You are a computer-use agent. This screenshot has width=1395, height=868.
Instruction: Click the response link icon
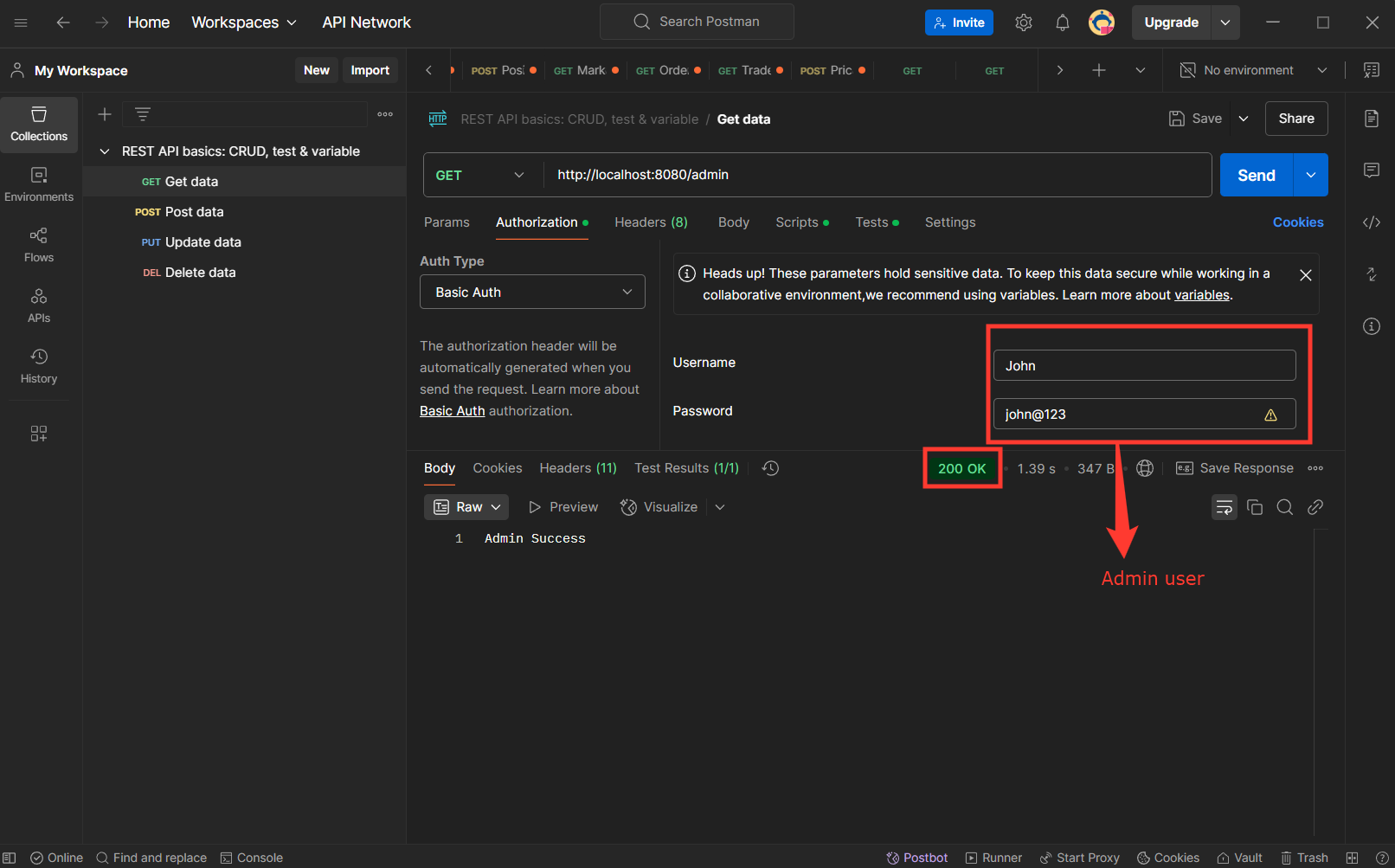[1315, 507]
